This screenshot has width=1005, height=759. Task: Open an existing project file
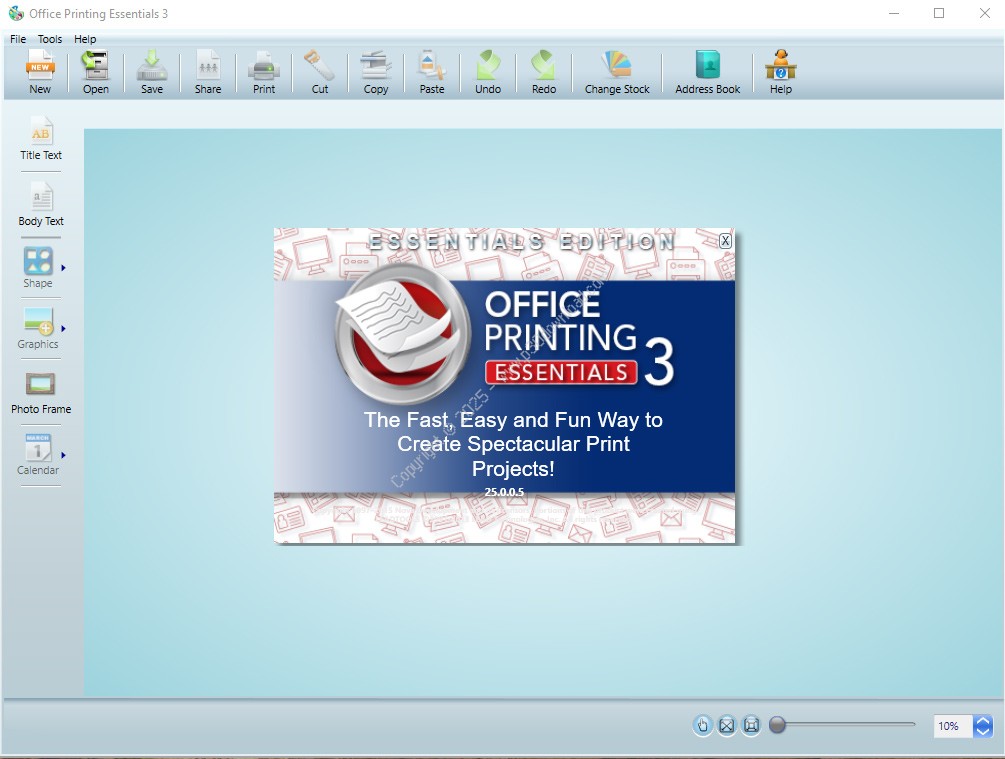click(x=96, y=72)
